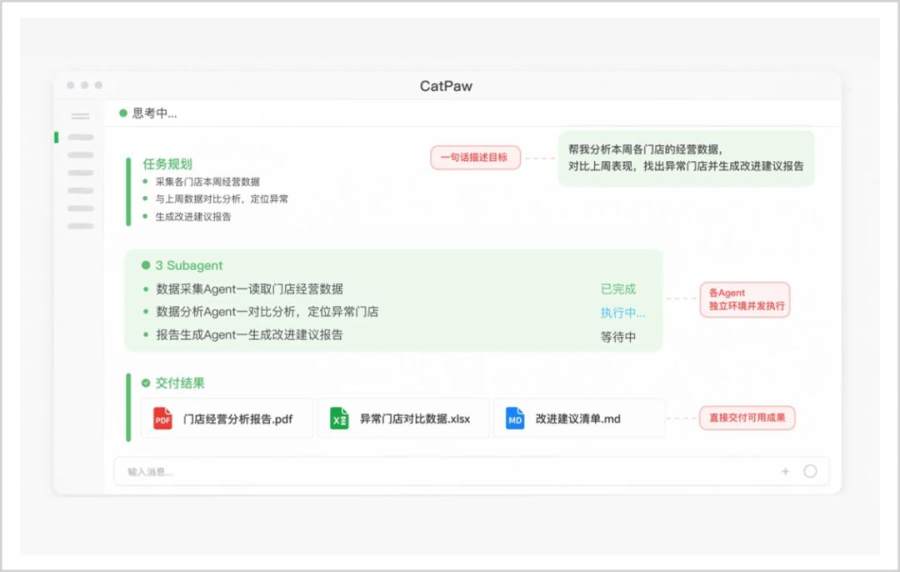Open the 门店经营分析报告.pdf file card
The image size is (900, 572).
click(x=227, y=419)
